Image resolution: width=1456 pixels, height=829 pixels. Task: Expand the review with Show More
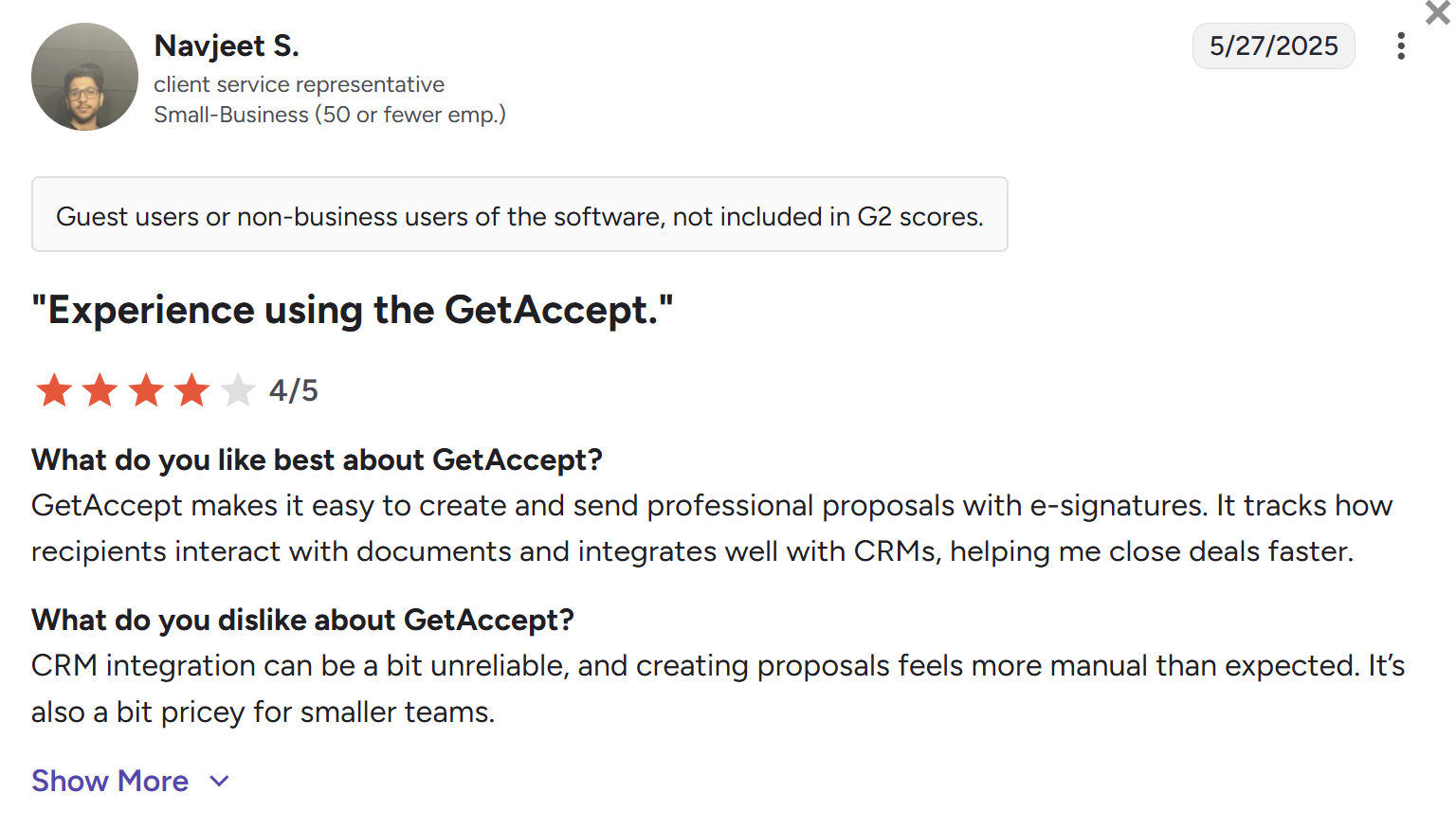pyautogui.click(x=110, y=781)
